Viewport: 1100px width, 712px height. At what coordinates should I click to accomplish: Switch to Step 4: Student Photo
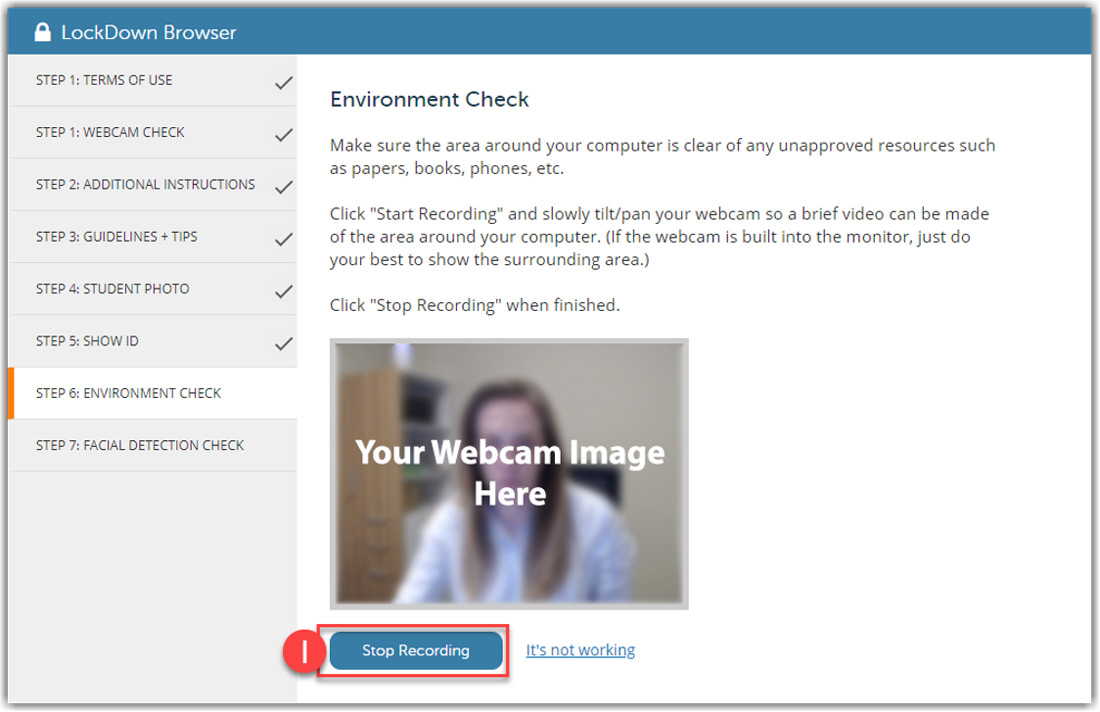click(112, 289)
